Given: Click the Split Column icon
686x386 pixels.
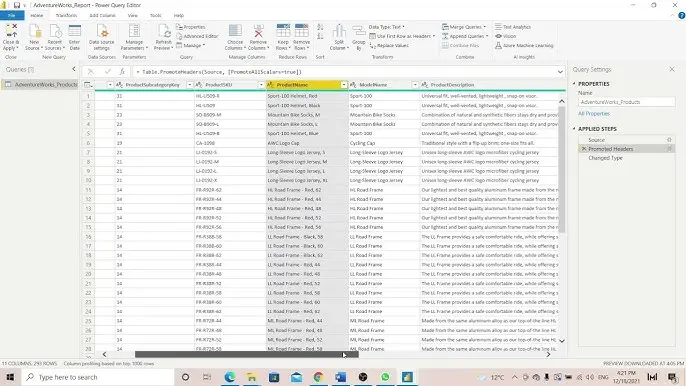Looking at the screenshot, I should point(339,32).
